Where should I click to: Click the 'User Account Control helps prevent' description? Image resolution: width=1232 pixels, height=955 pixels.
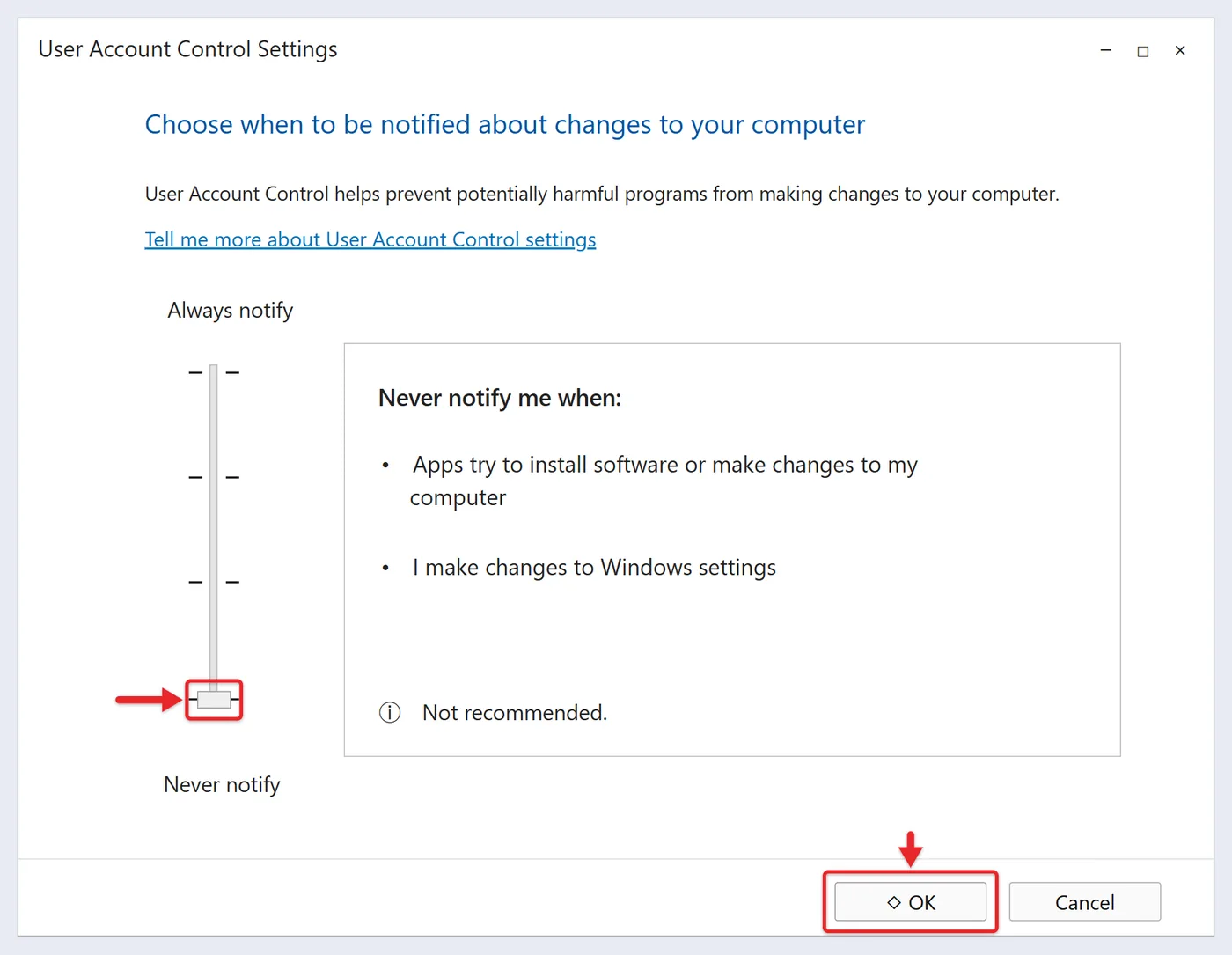[602, 194]
